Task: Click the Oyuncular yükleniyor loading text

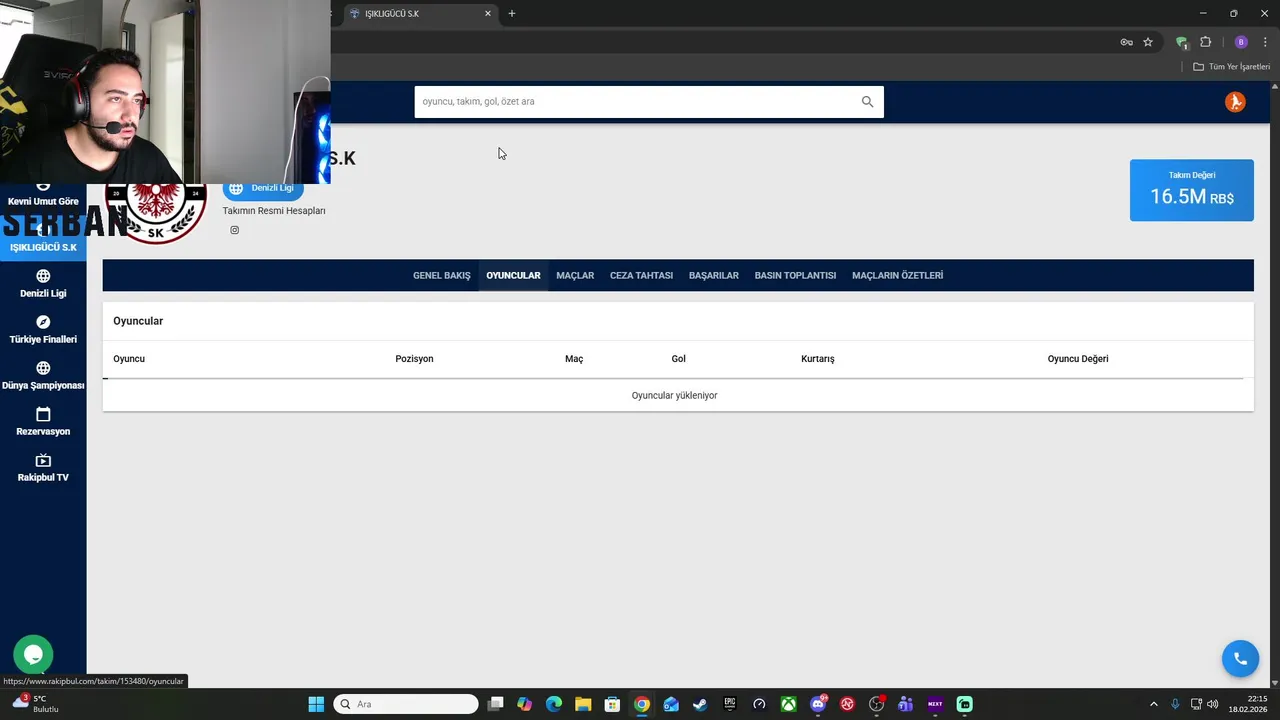Action: pyautogui.click(x=674, y=395)
